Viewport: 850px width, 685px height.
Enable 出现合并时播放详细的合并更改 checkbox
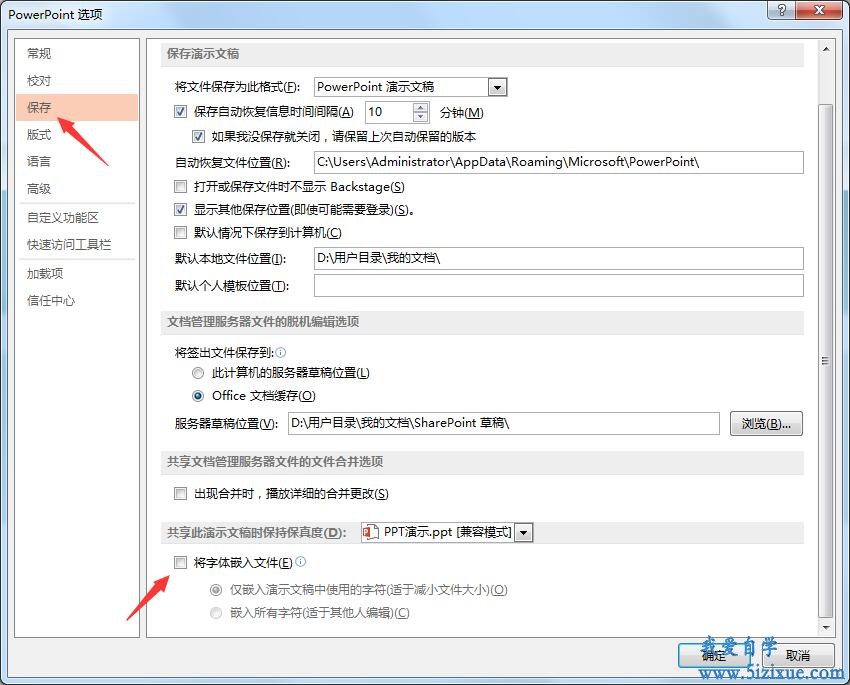coord(181,494)
